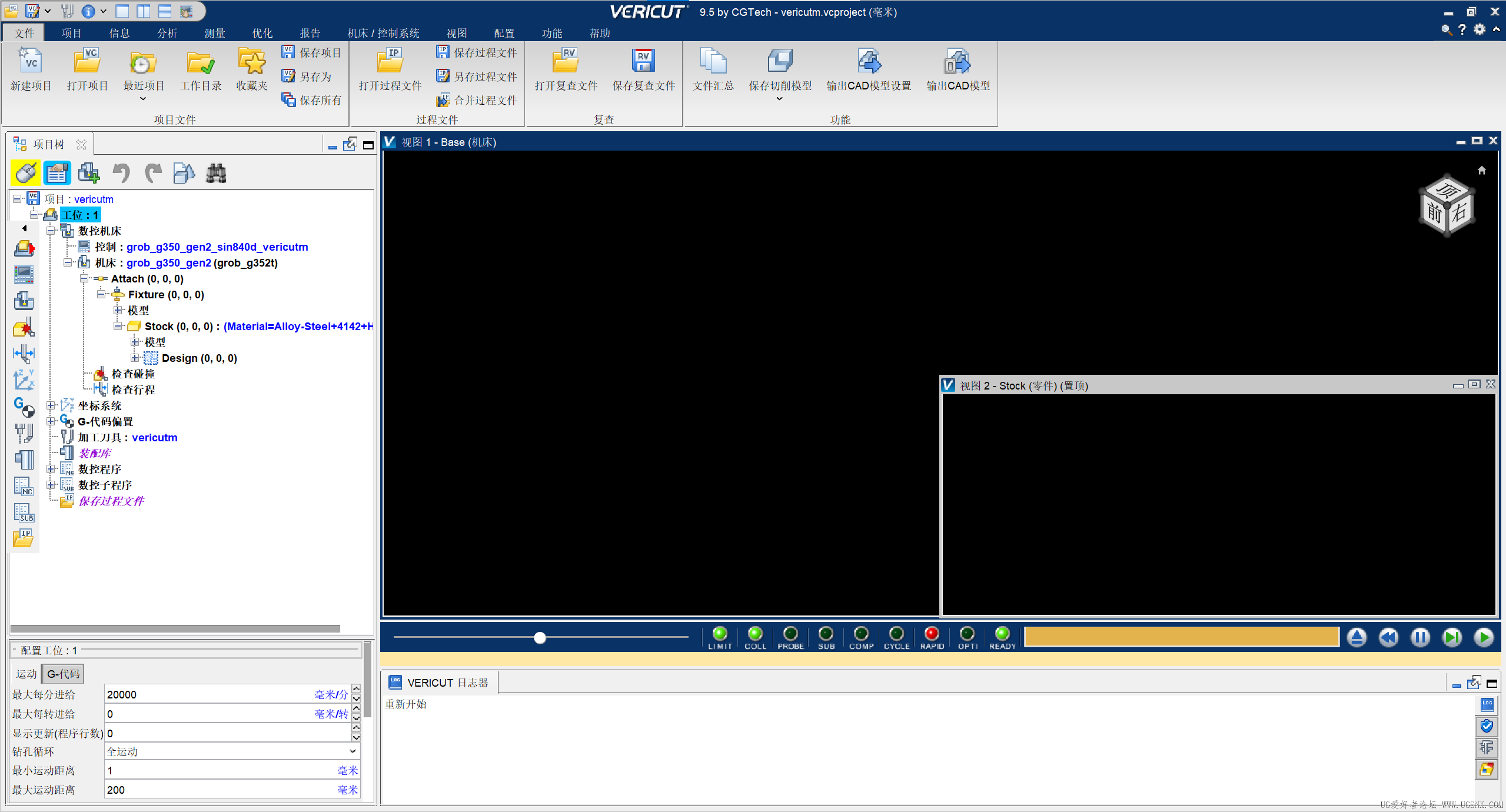
Task: Click the 另存过程文件 button
Action: tap(476, 76)
